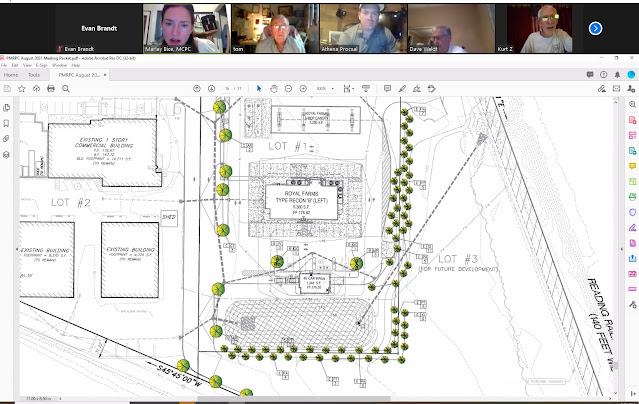
Task: Toggle read mode scrolling icon
Action: point(366,88)
